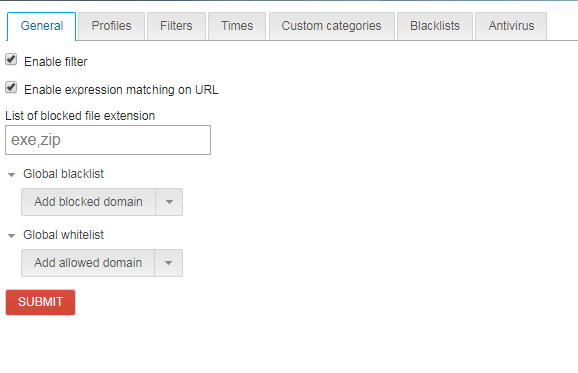
Task: Open the Filters tab
Action: pyautogui.click(x=176, y=26)
